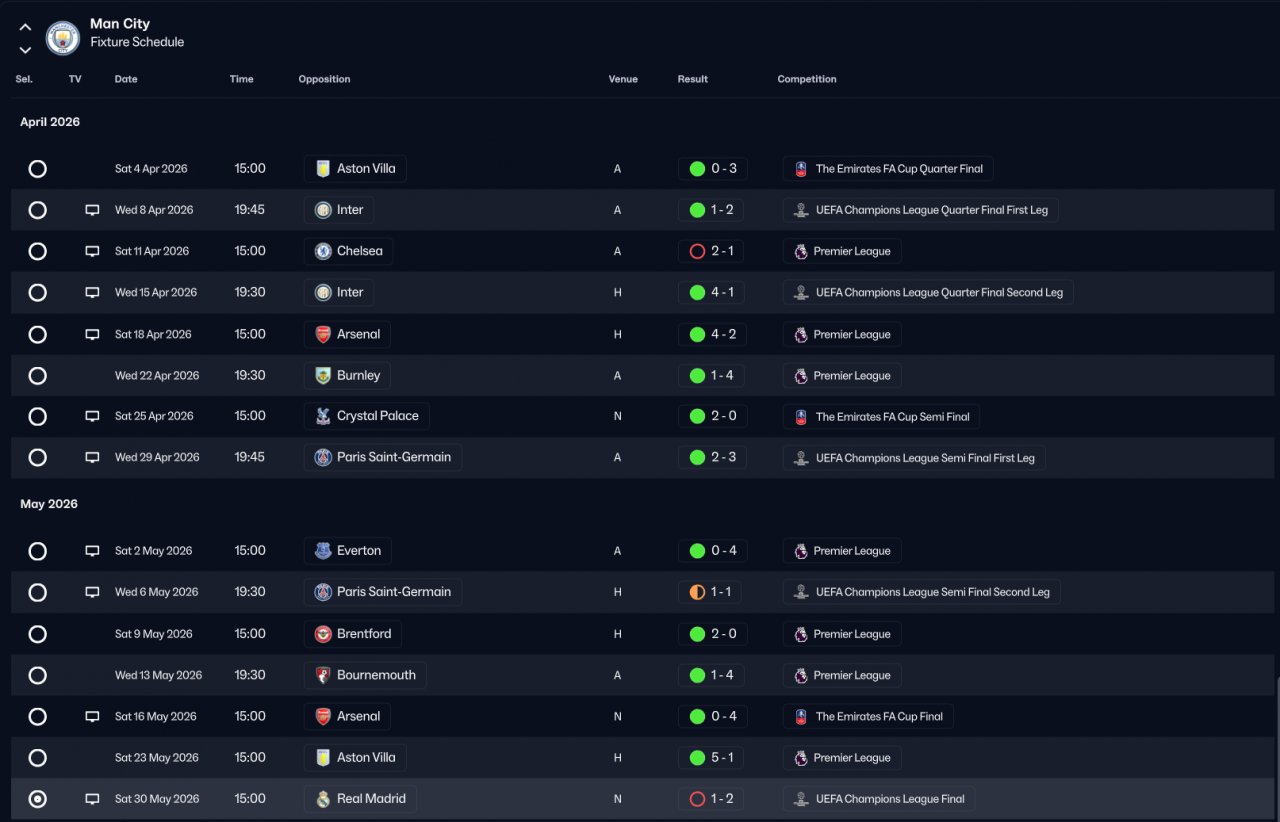Click the up chevron beside Man City

tap(25, 27)
